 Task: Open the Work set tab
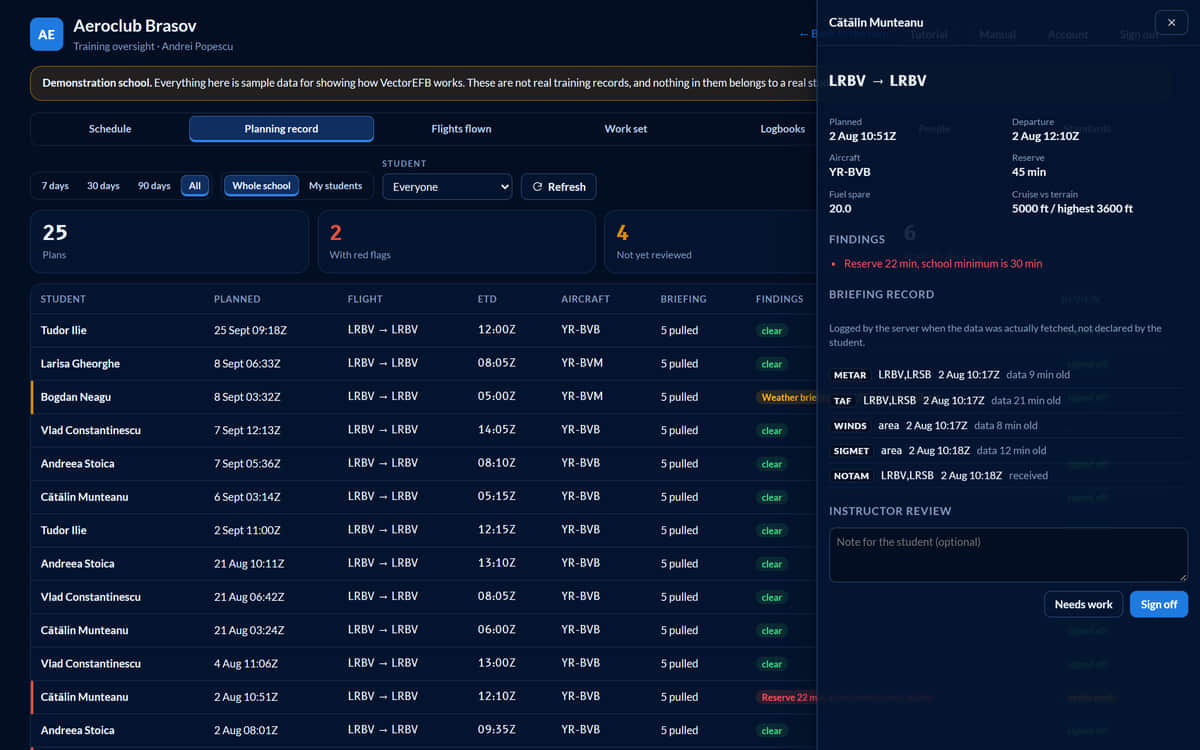click(626, 129)
